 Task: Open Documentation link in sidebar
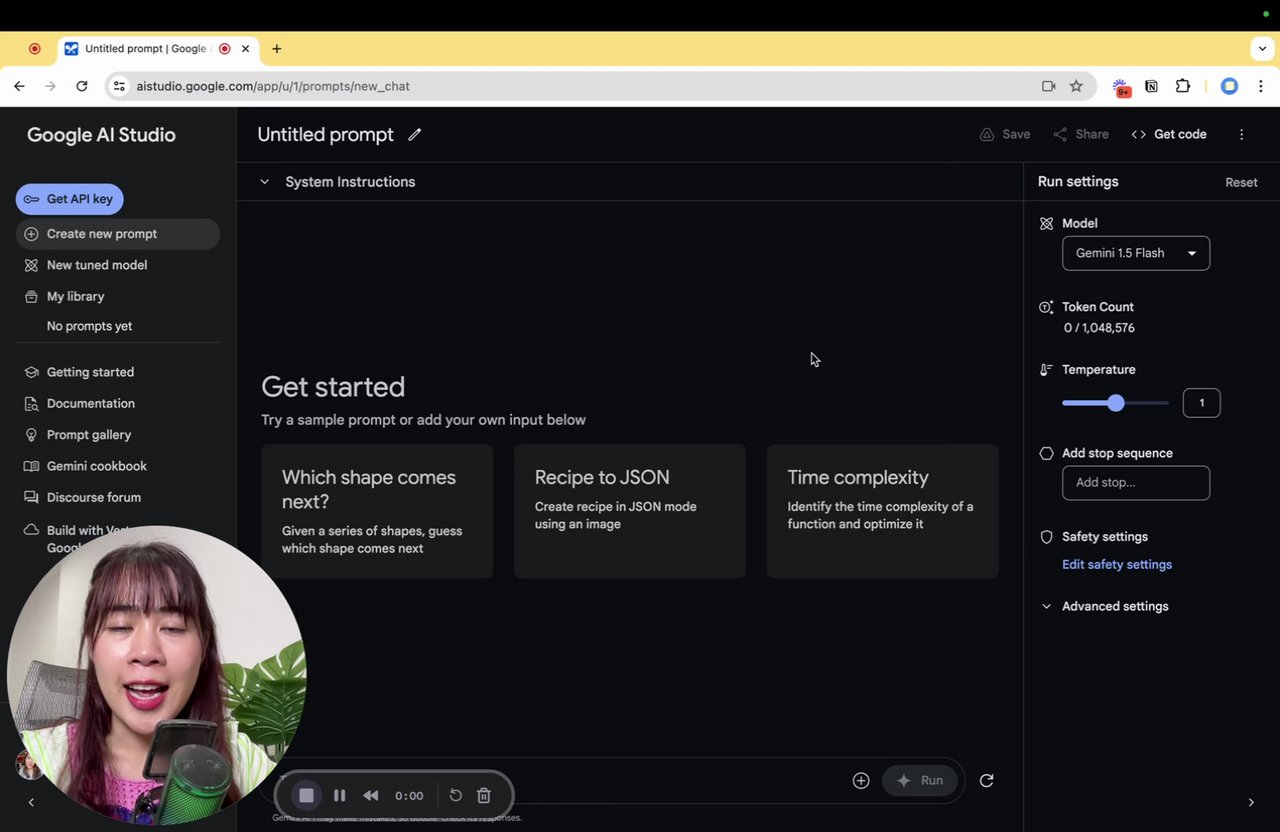90,403
